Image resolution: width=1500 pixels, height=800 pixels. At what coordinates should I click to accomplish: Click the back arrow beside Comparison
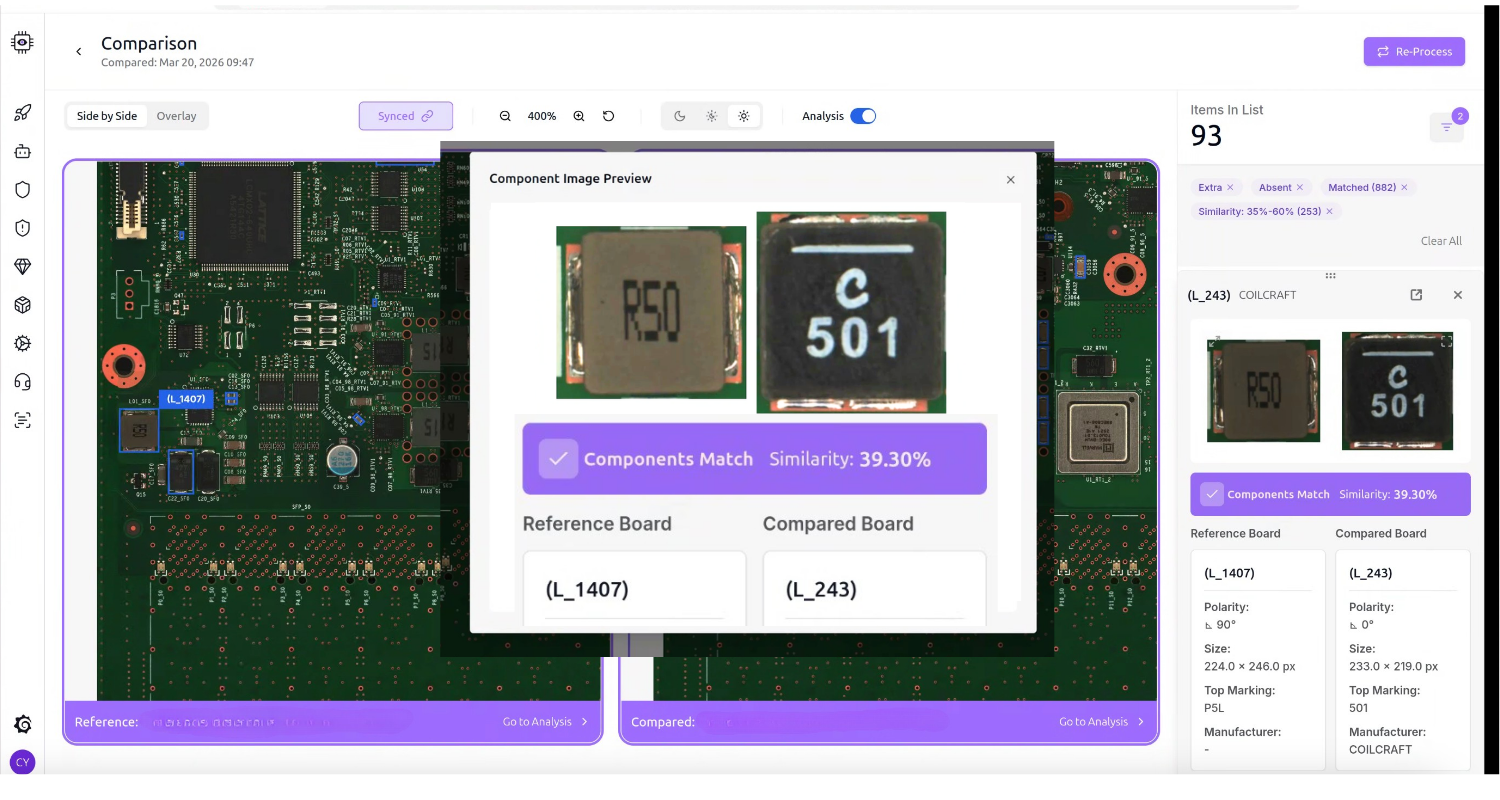(79, 51)
